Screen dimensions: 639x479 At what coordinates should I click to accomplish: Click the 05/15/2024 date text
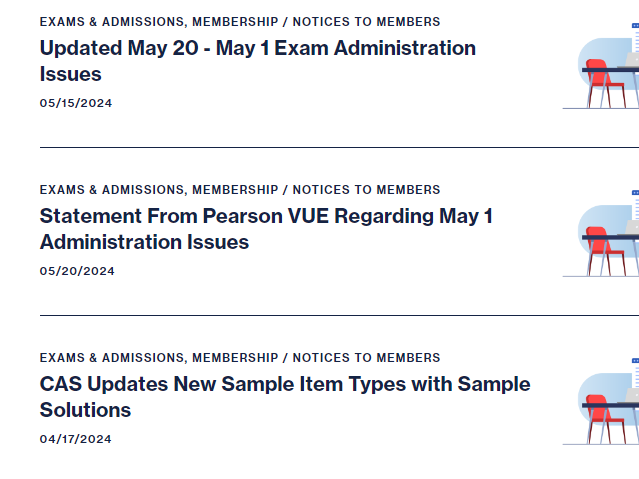[x=77, y=103]
